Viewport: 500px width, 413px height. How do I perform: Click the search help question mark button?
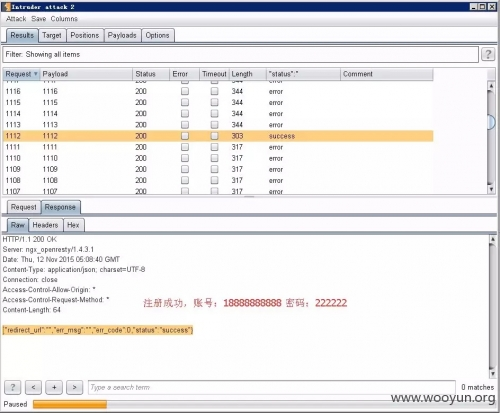[x=13, y=387]
